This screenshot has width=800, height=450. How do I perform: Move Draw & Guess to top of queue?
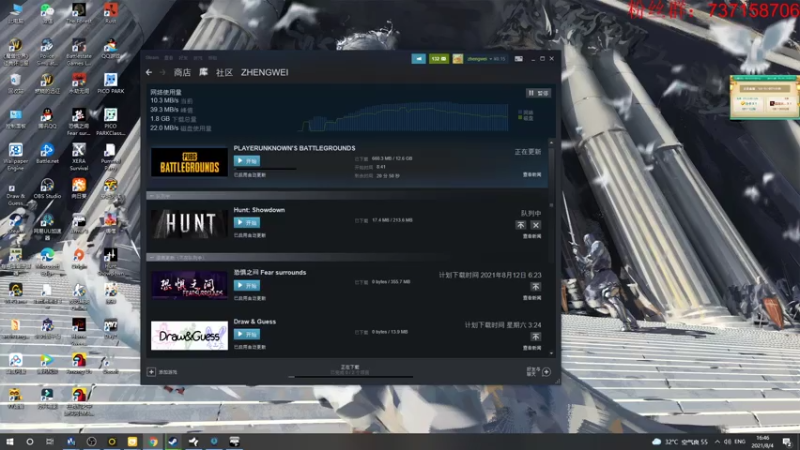pos(535,337)
